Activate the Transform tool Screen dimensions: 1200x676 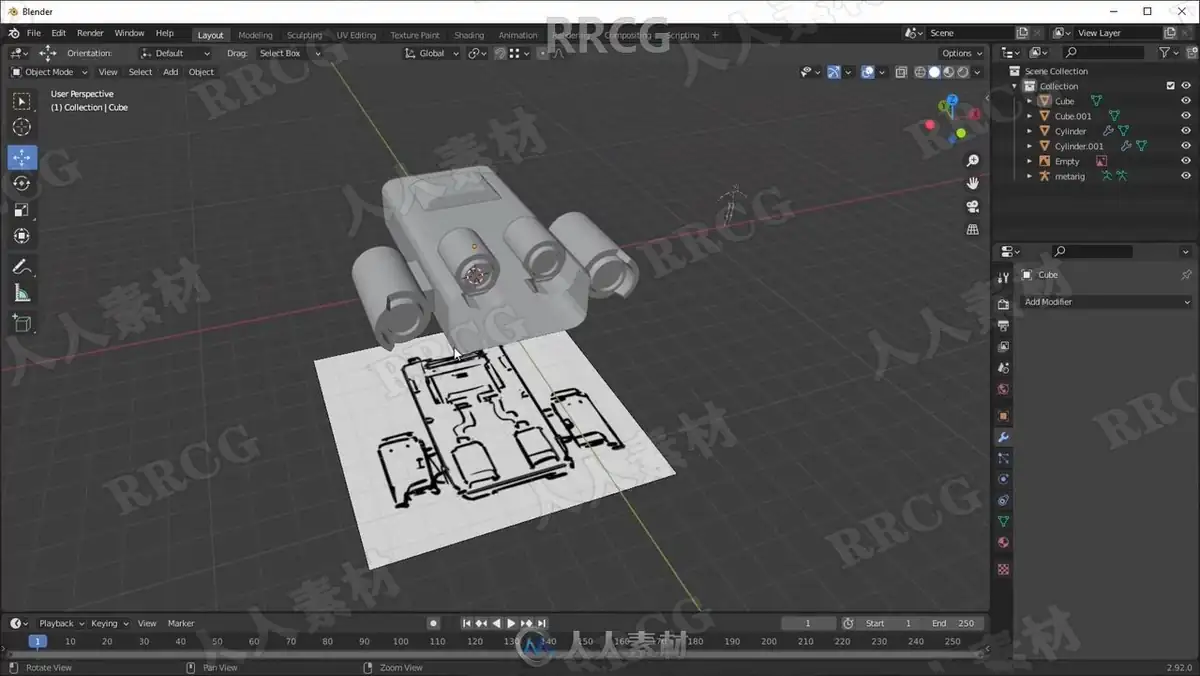[22, 236]
